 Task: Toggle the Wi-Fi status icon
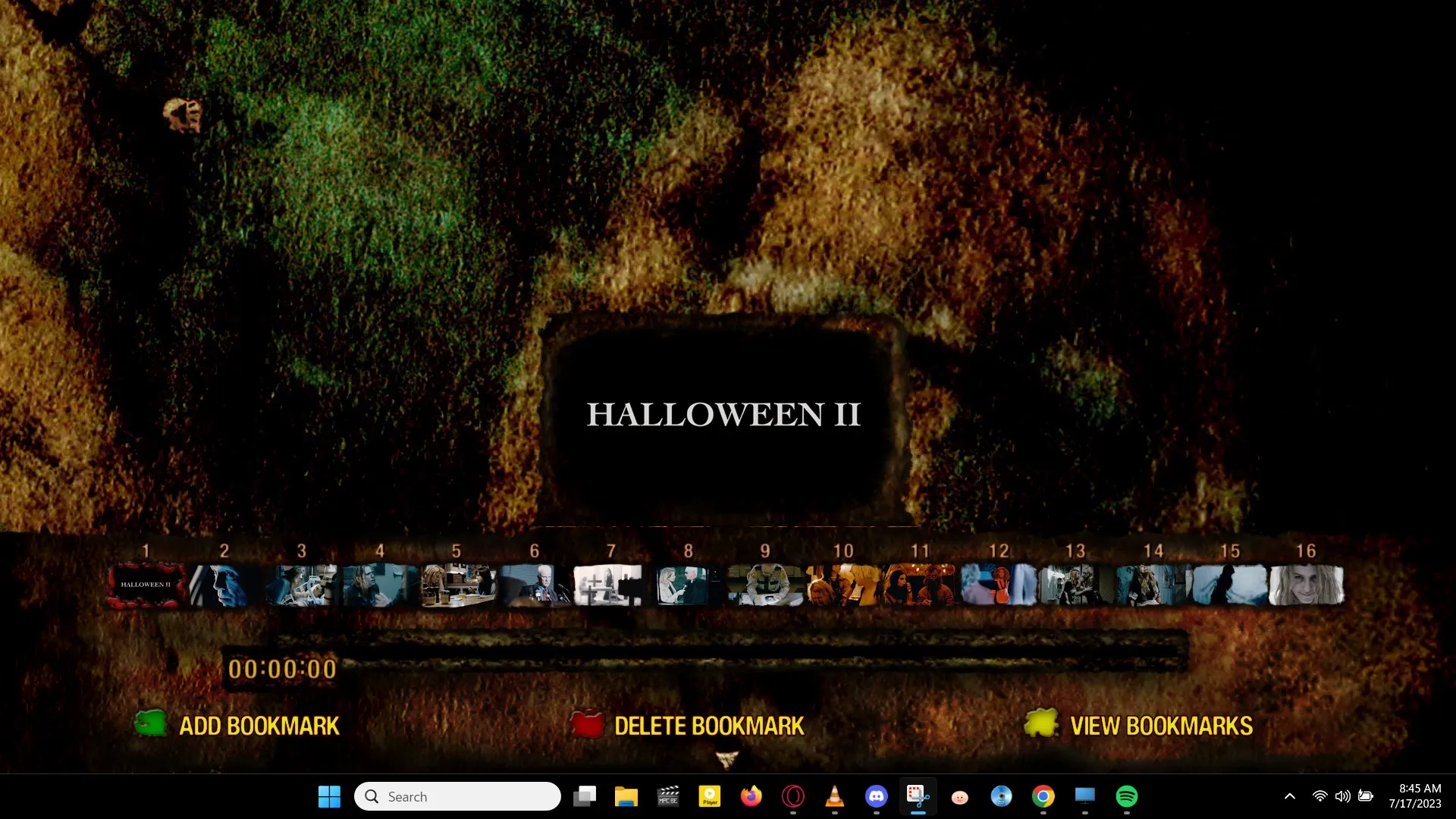[x=1320, y=796]
